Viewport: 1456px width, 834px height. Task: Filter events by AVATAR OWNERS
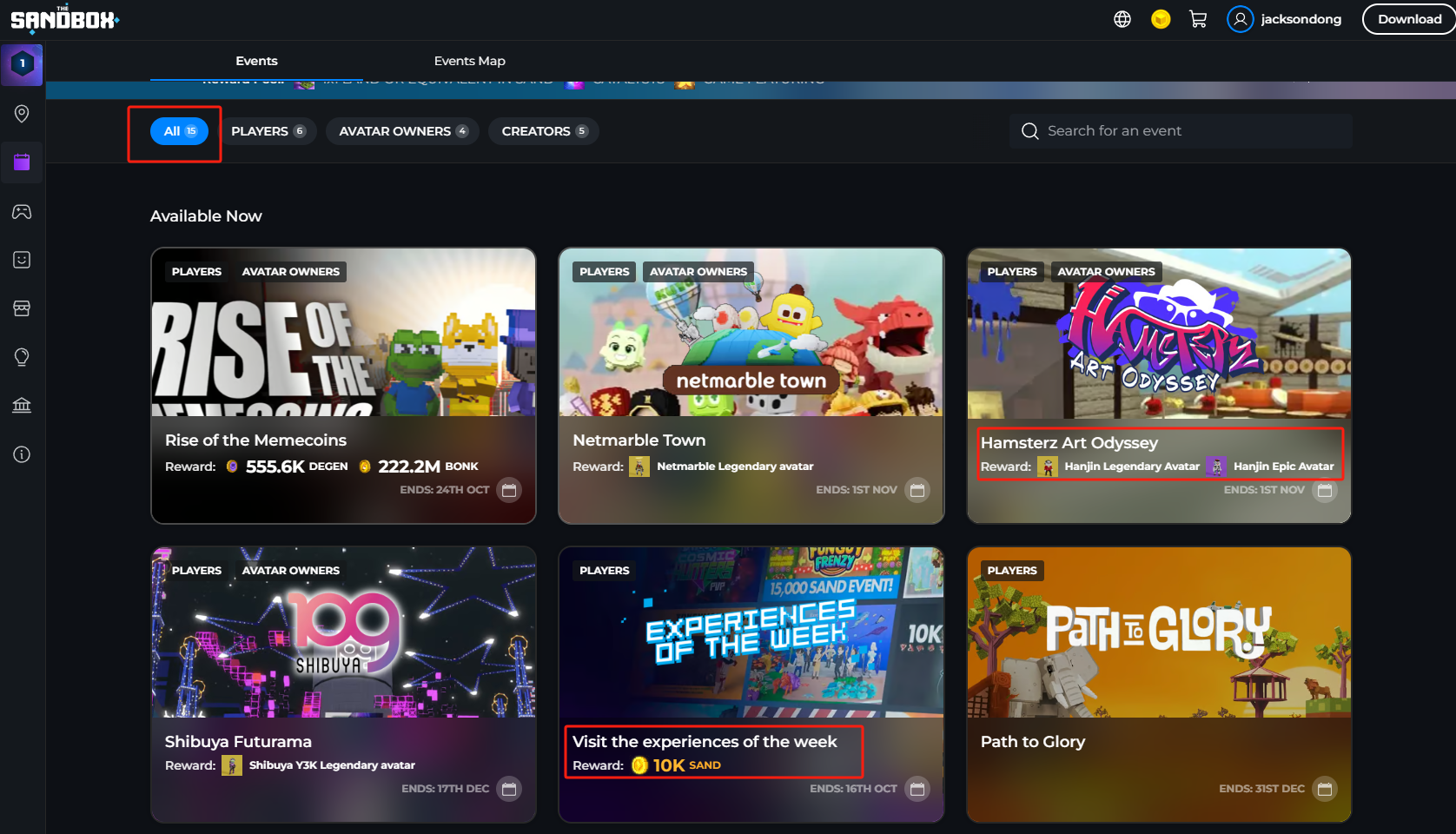pos(403,131)
